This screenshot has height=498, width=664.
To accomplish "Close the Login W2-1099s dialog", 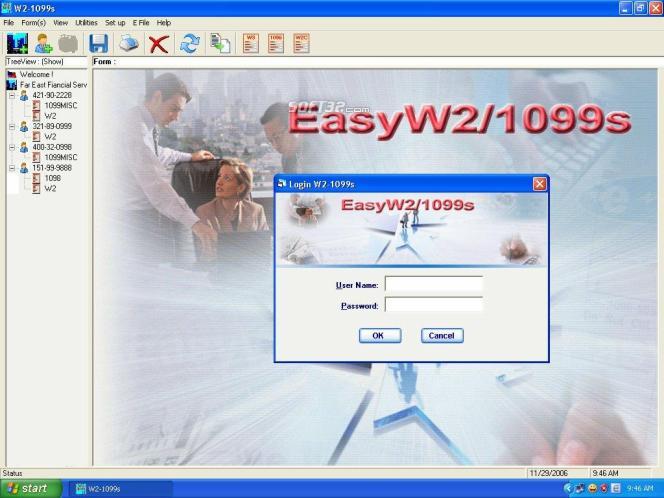I will [x=540, y=184].
